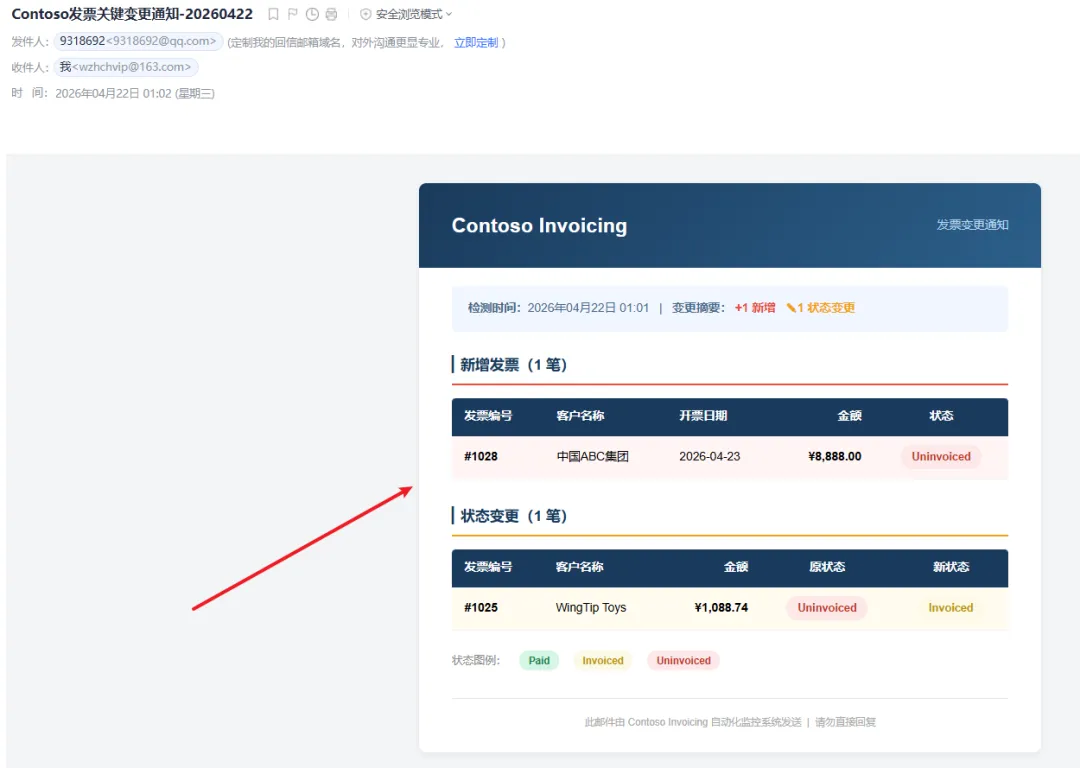Viewport: 1080px width, 768px height.
Task: Click amount ¥8,888.00
Action: (835, 457)
